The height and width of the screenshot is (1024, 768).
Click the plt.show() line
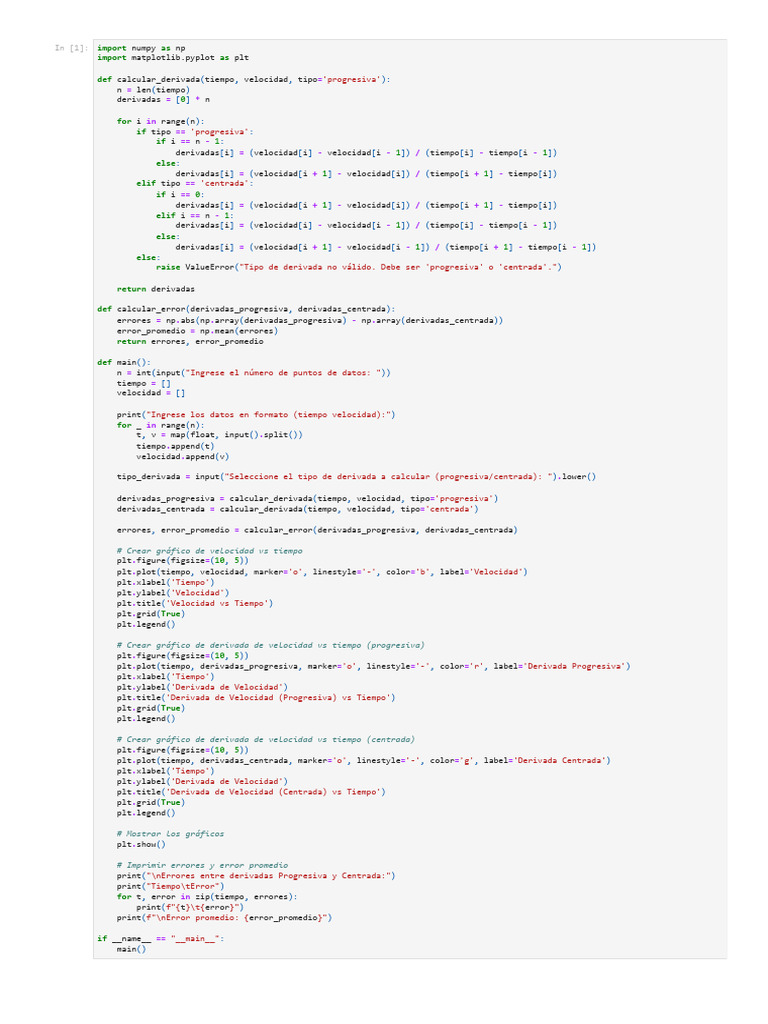click(141, 844)
